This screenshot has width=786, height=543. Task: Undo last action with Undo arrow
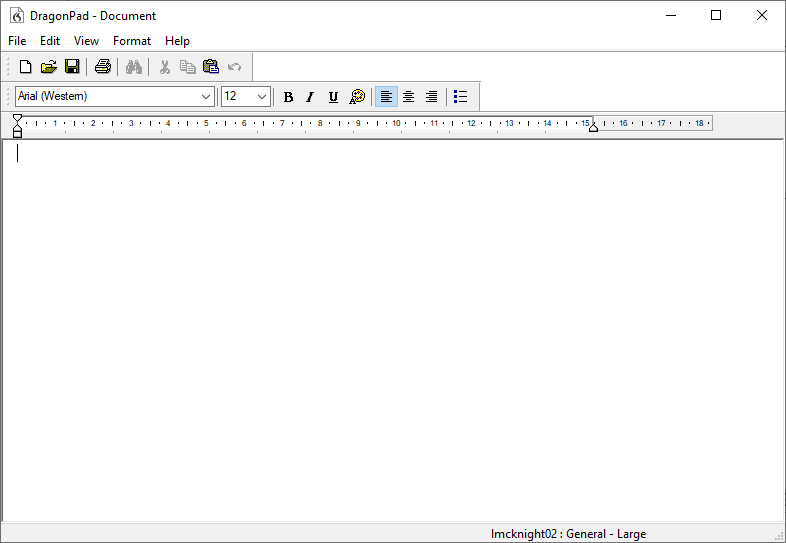[234, 67]
